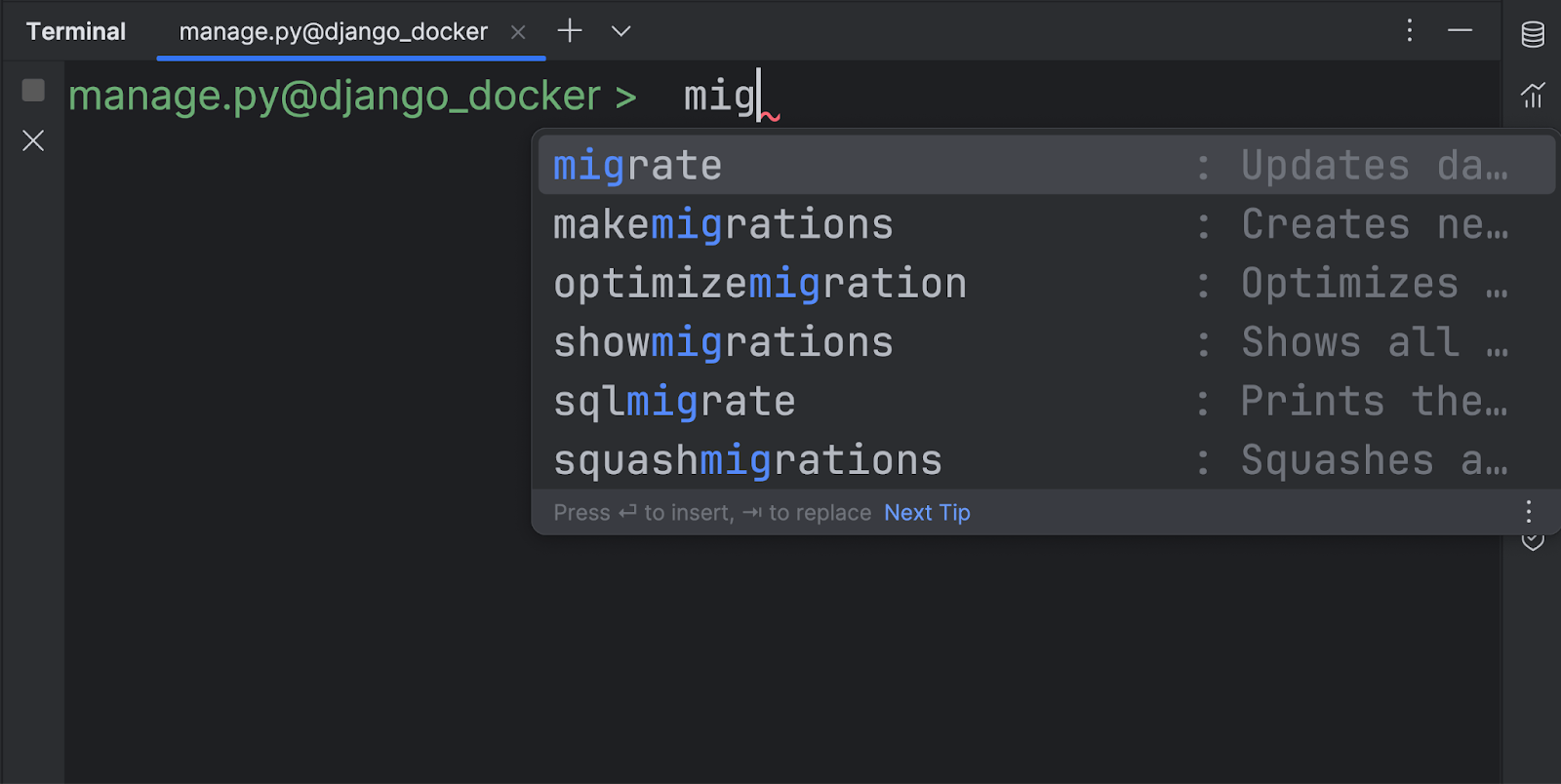The image size is (1561, 784).
Task: Open the Database tool window icon
Action: (x=1533, y=34)
